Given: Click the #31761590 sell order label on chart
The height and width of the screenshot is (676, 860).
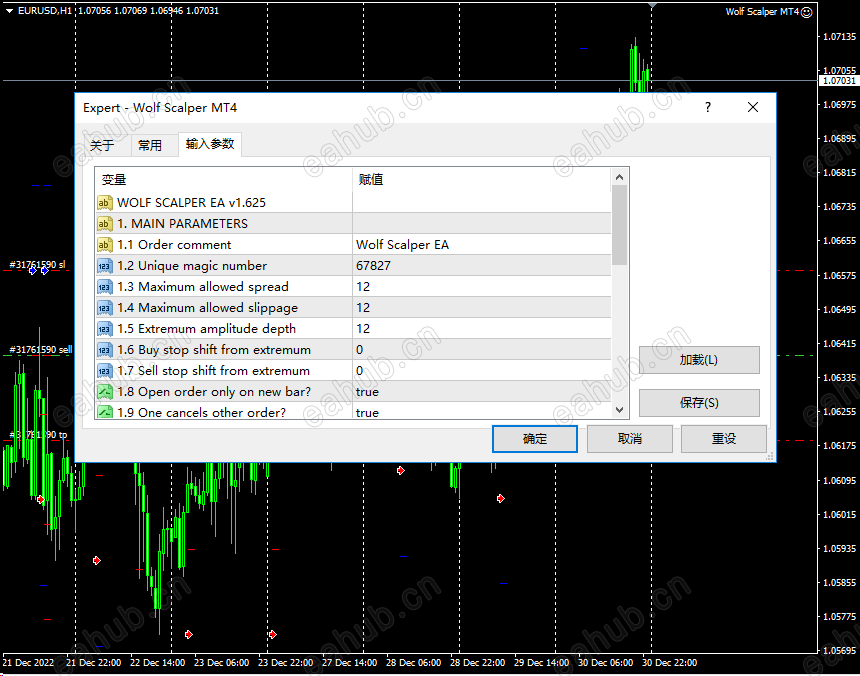Looking at the screenshot, I should coord(41,349).
